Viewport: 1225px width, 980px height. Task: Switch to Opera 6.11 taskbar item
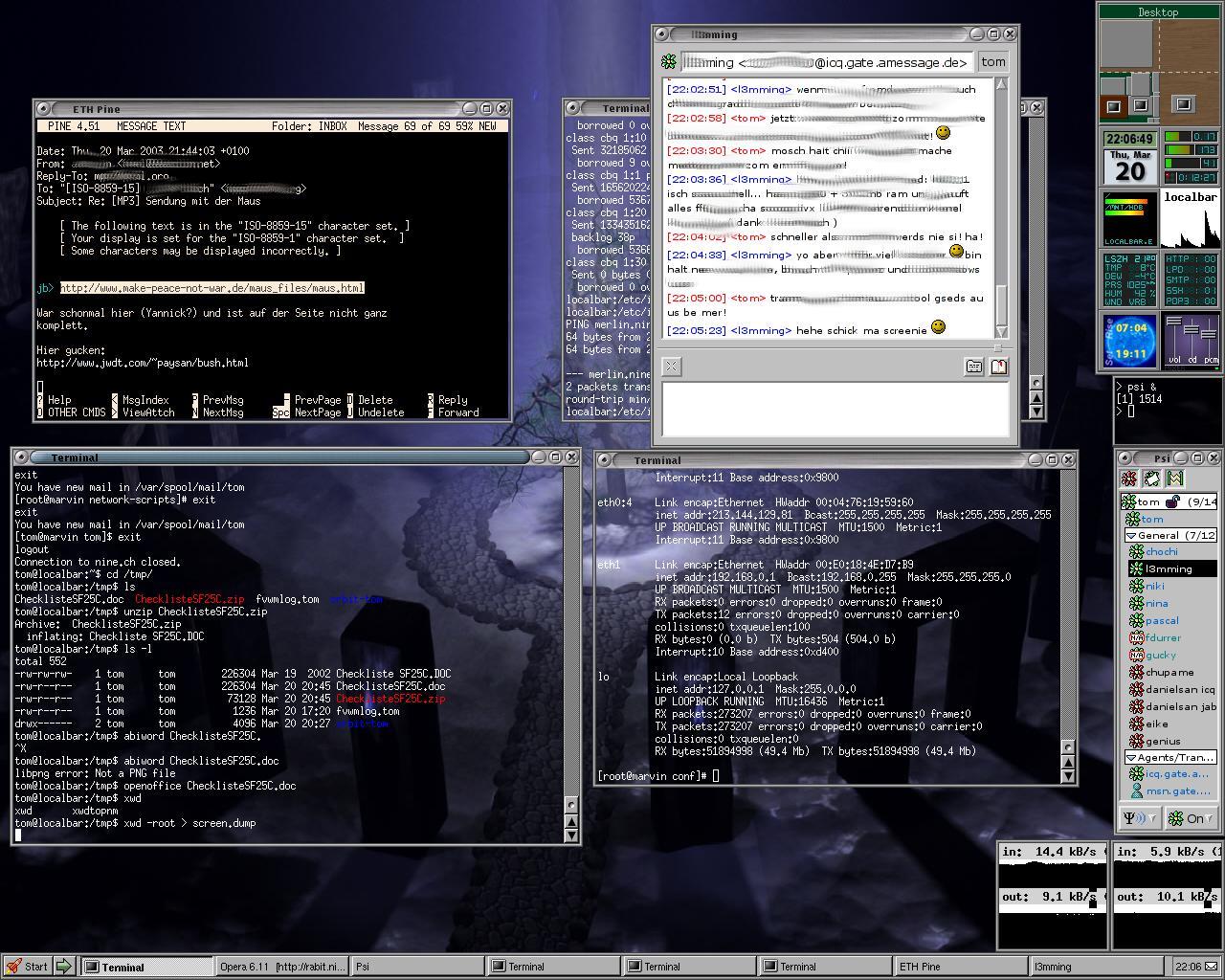[x=281, y=967]
